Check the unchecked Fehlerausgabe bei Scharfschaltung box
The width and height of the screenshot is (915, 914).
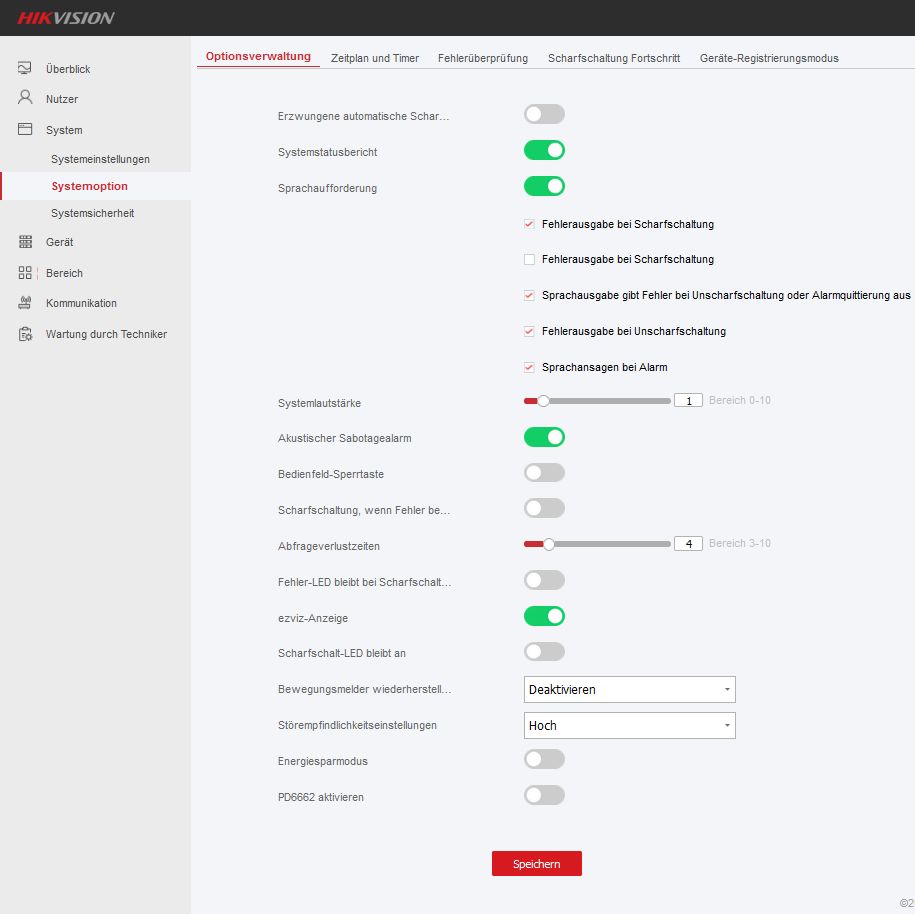(530, 259)
